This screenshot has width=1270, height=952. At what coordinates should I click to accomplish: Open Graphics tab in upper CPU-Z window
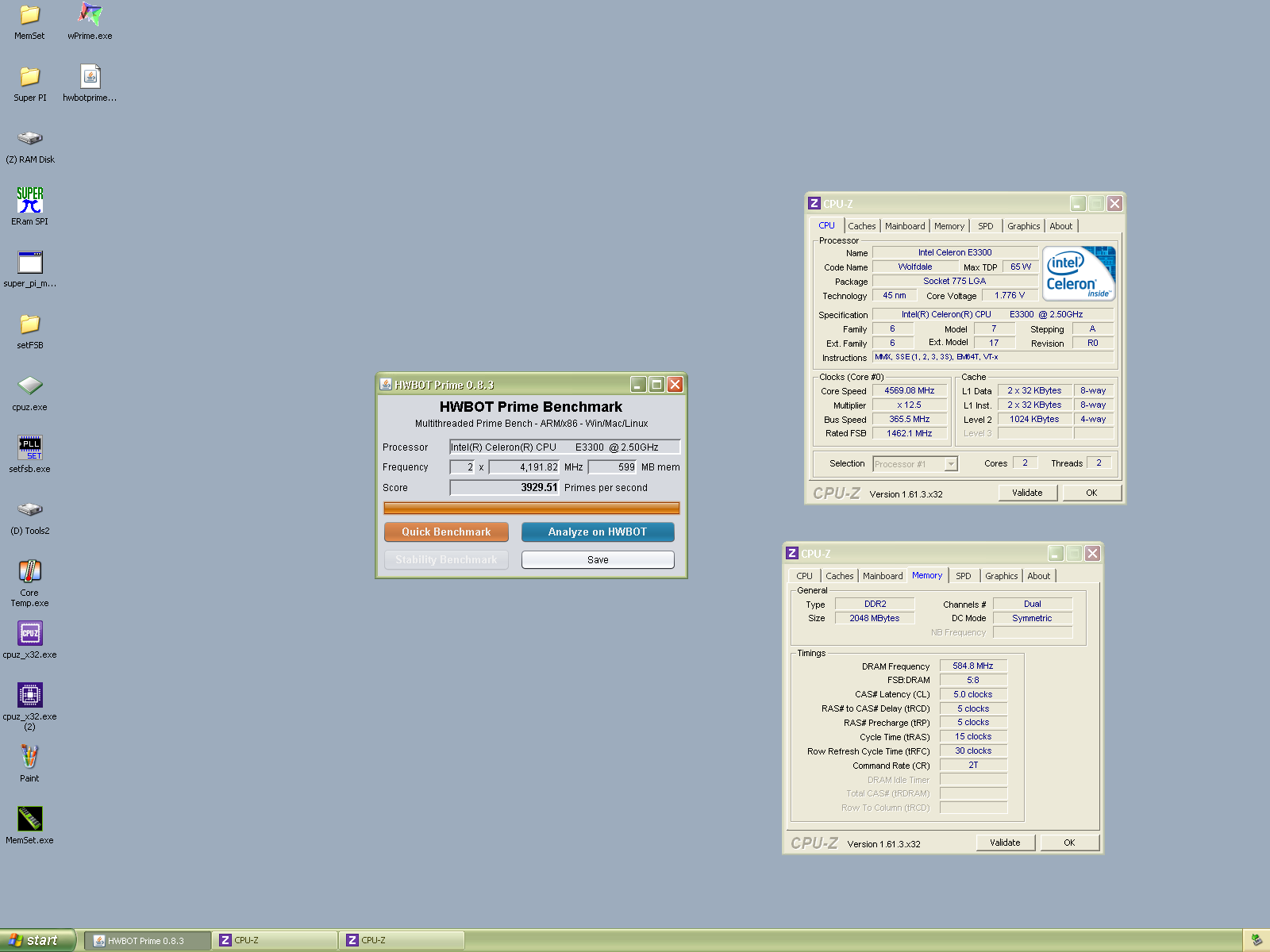(1023, 226)
